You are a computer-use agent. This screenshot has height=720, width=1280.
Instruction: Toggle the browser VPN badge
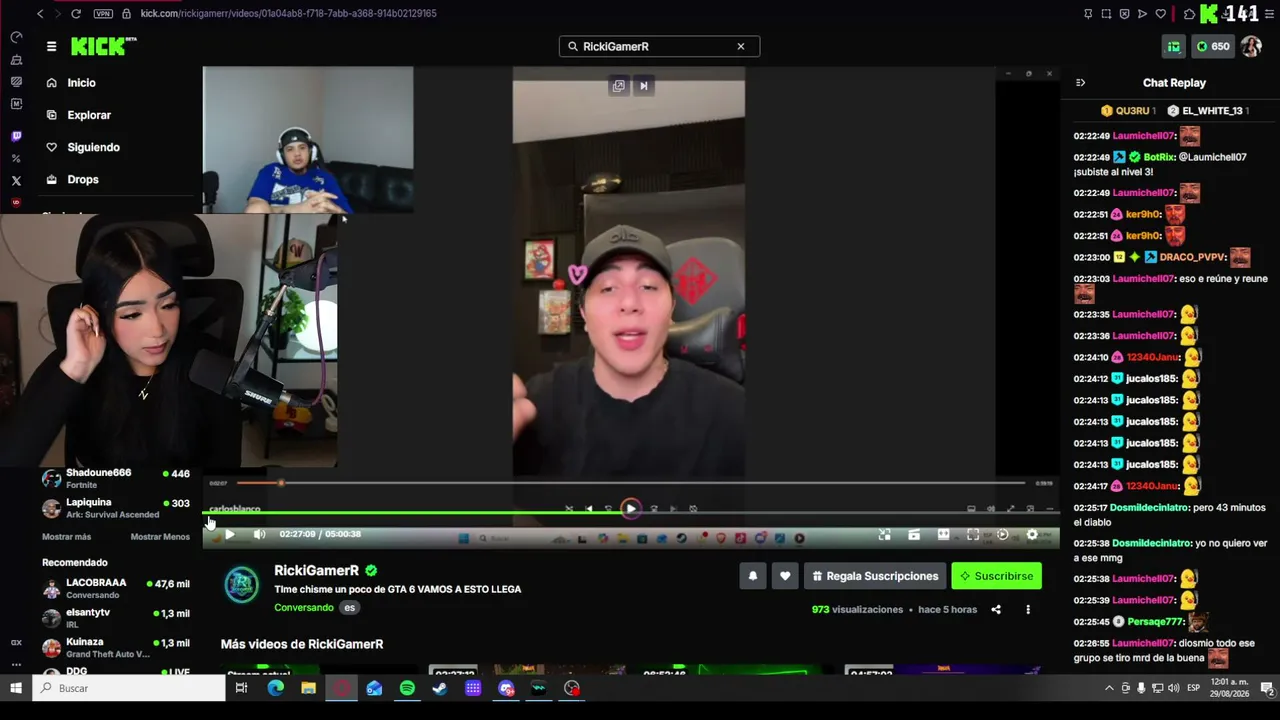(x=103, y=14)
